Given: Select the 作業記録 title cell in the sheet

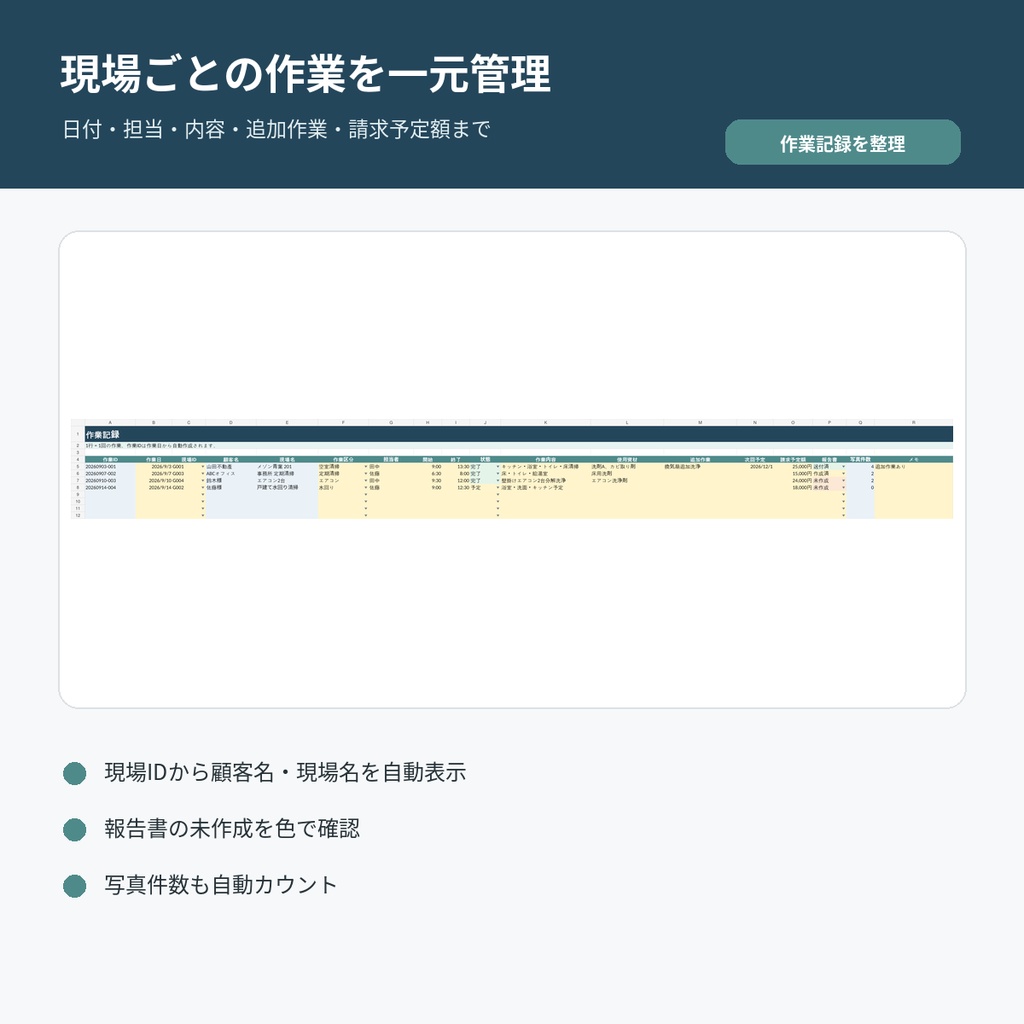Looking at the screenshot, I should (519, 434).
